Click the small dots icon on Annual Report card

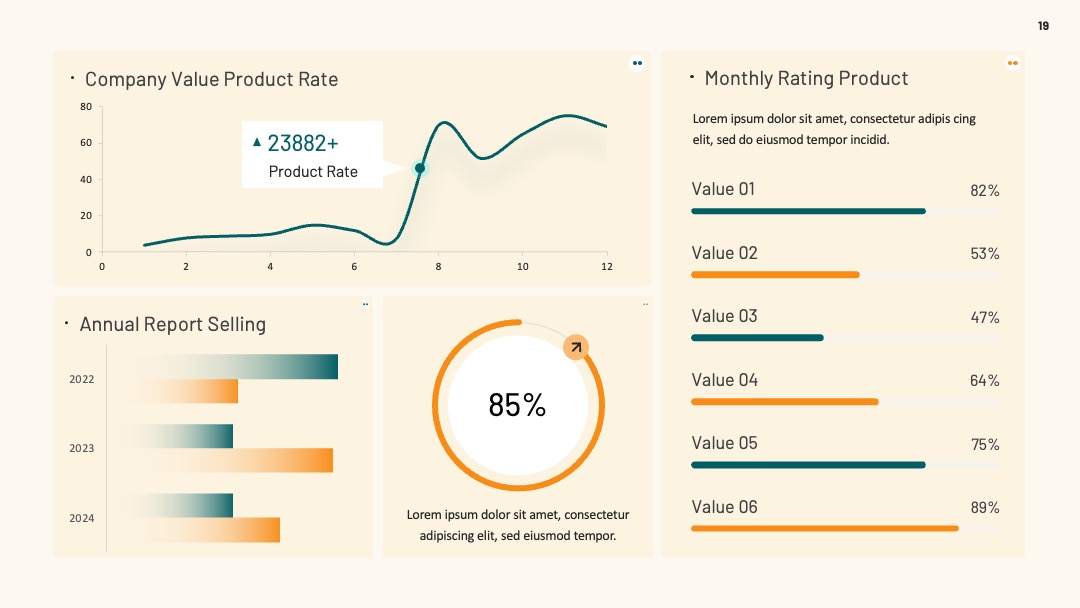click(365, 304)
